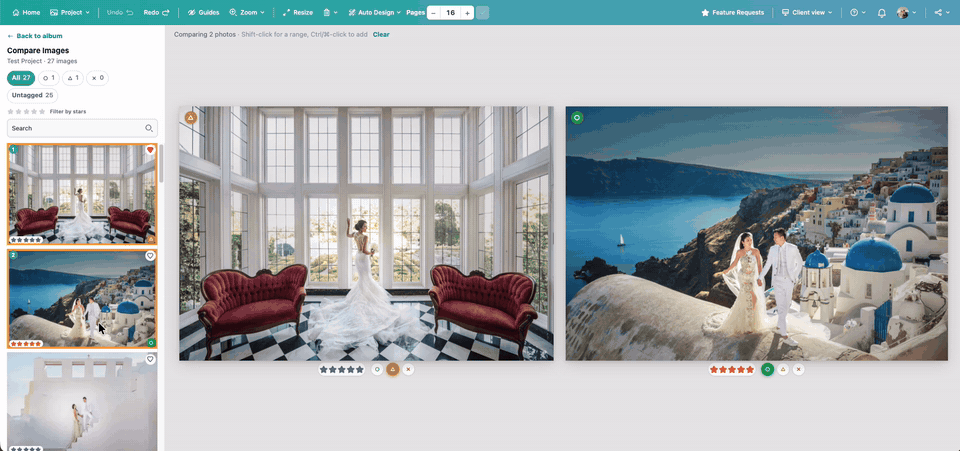Select the All 27 filter tab
Image resolution: width=960 pixels, height=451 pixels.
(x=21, y=78)
